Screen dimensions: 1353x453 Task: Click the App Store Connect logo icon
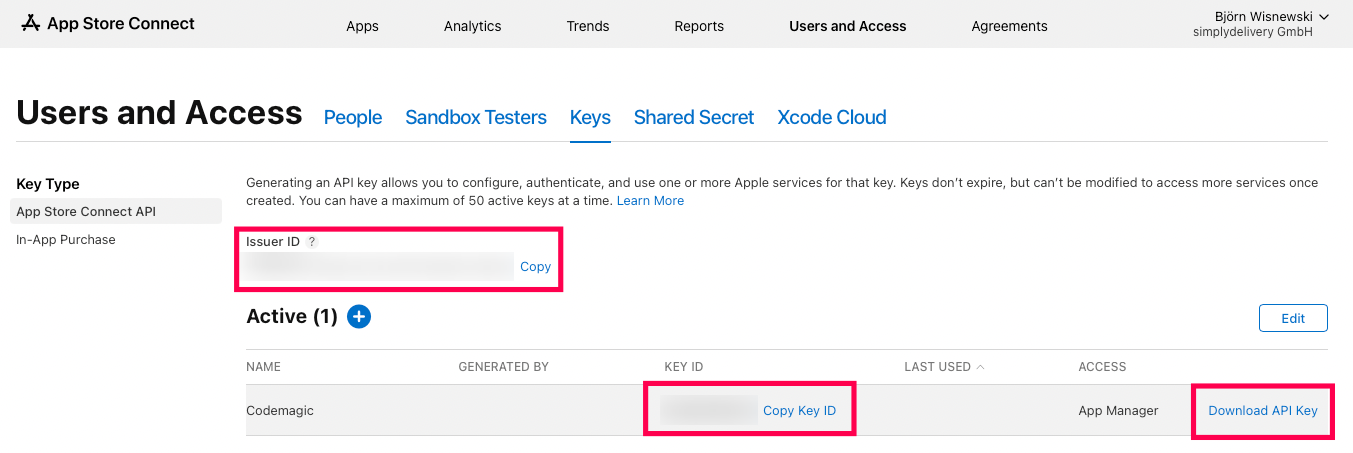(x=31, y=23)
